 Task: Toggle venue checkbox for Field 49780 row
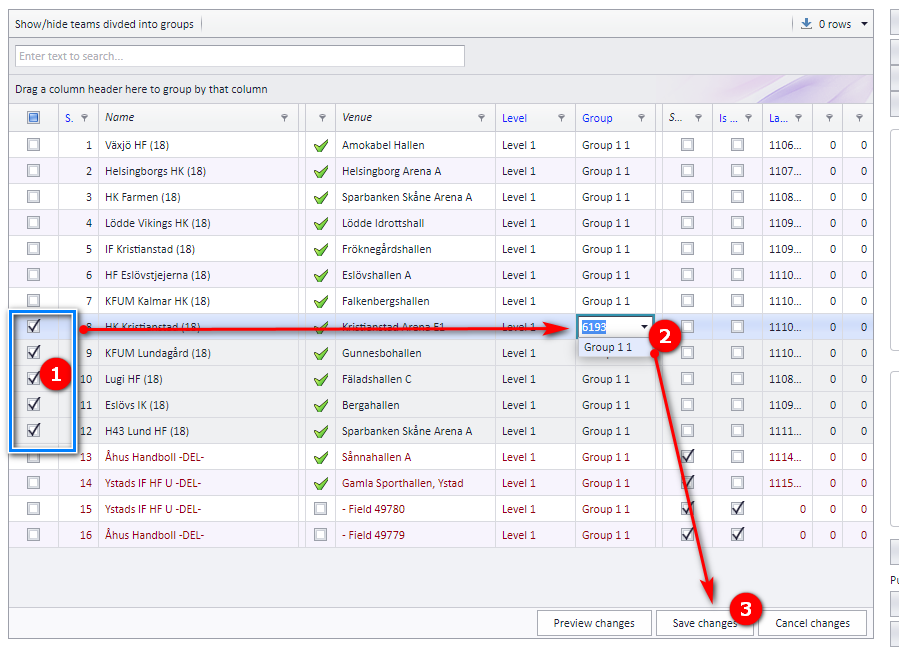pos(320,508)
